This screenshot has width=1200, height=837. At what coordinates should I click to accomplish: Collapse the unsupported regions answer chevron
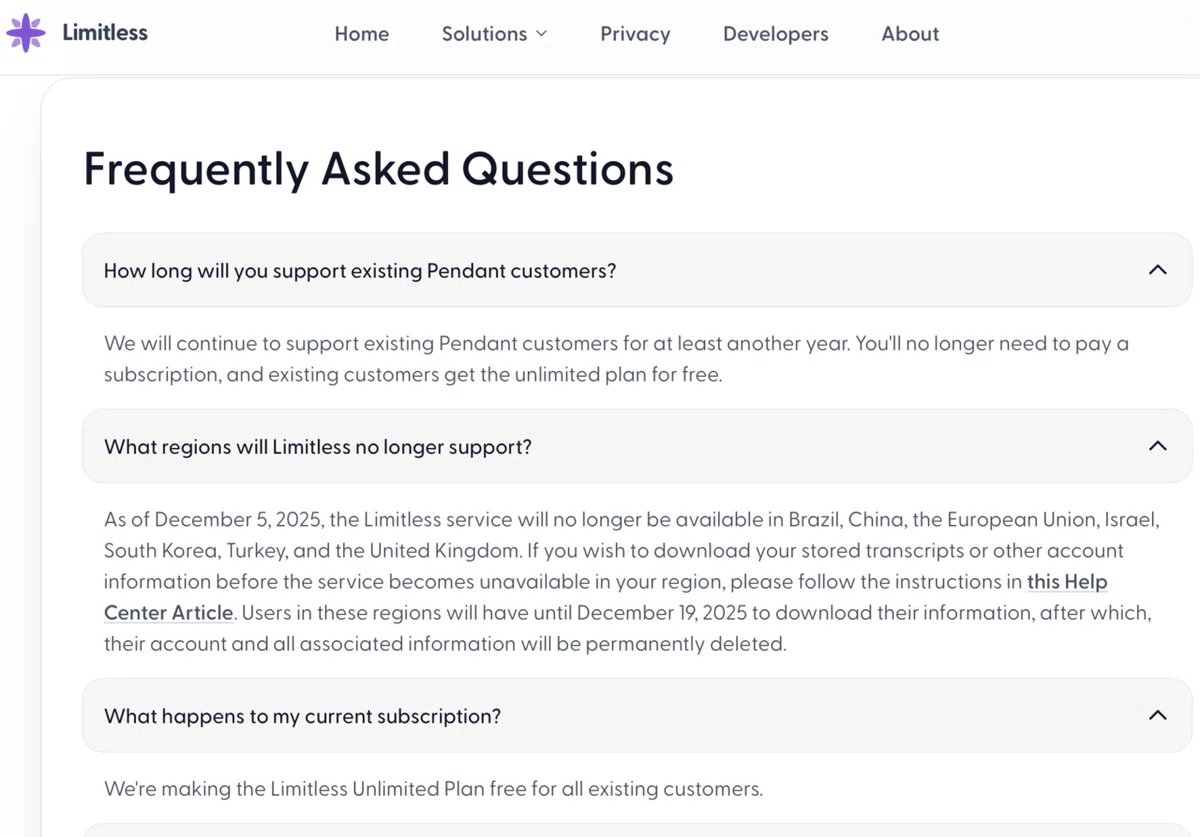(x=1157, y=446)
